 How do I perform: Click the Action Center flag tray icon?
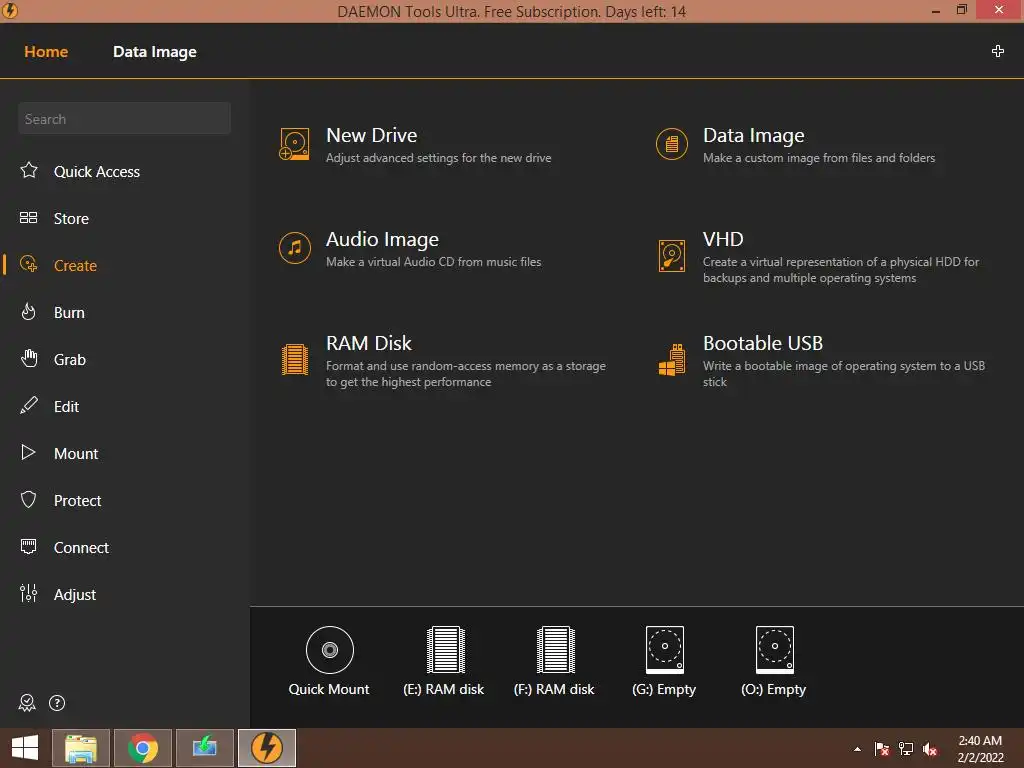[x=881, y=749]
